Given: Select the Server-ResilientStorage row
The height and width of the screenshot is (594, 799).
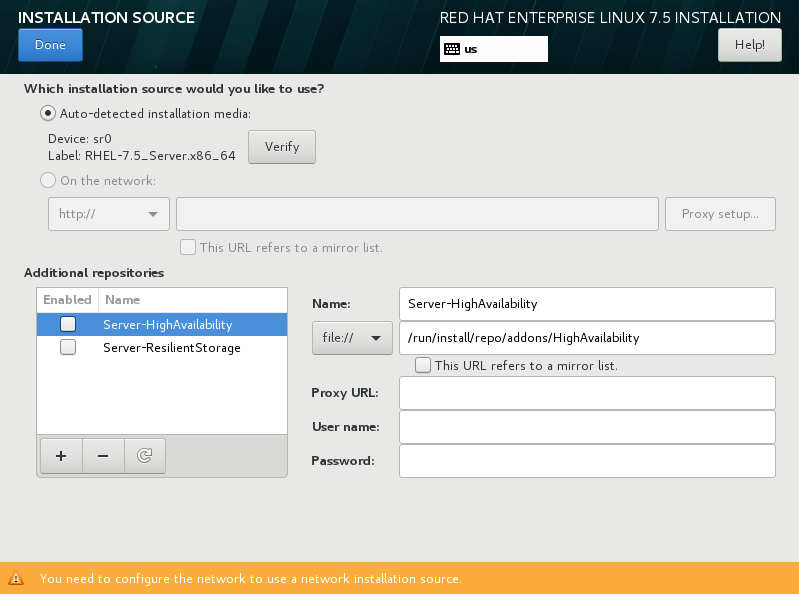Looking at the screenshot, I should click(162, 347).
